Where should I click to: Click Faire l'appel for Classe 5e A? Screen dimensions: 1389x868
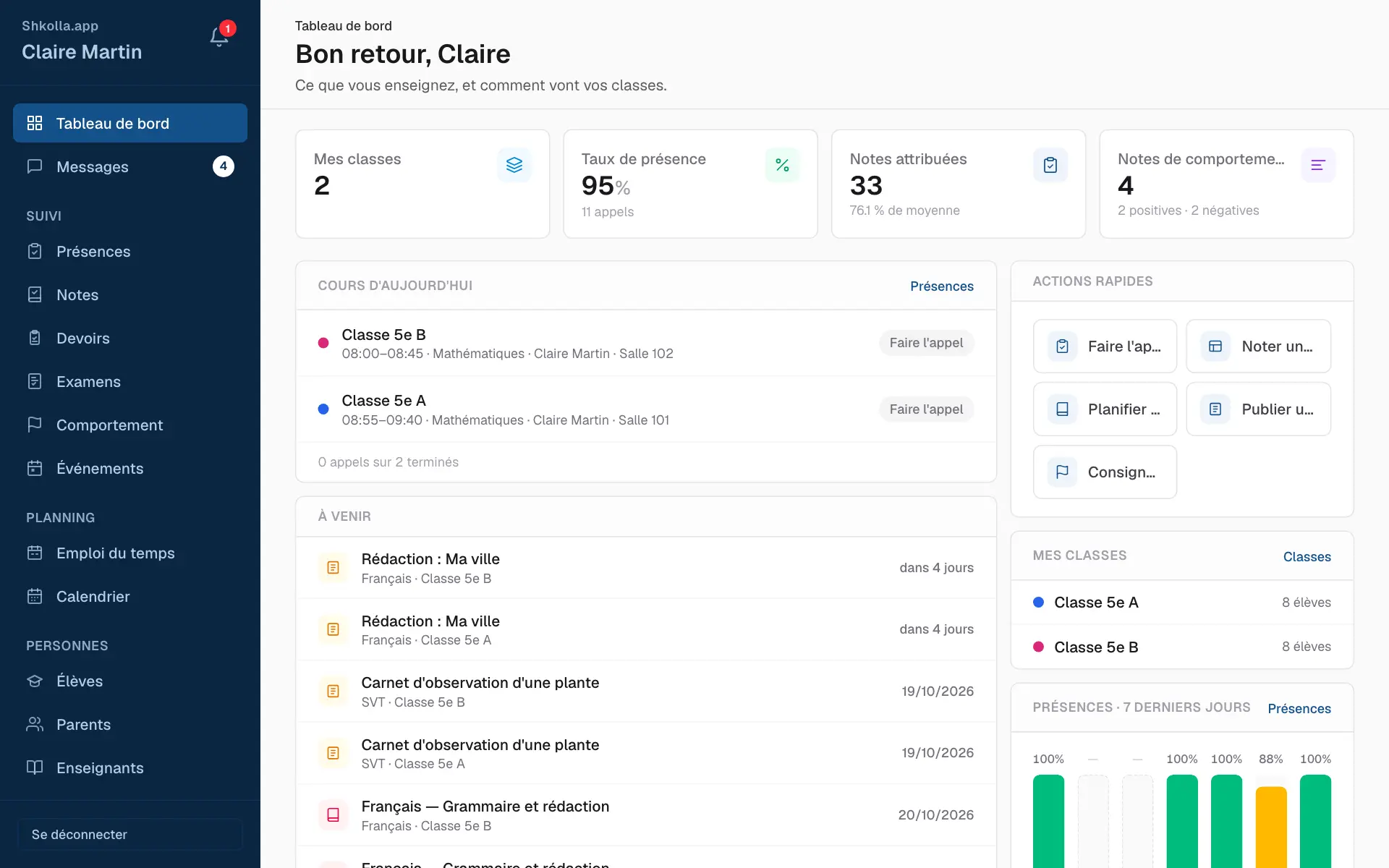point(926,409)
